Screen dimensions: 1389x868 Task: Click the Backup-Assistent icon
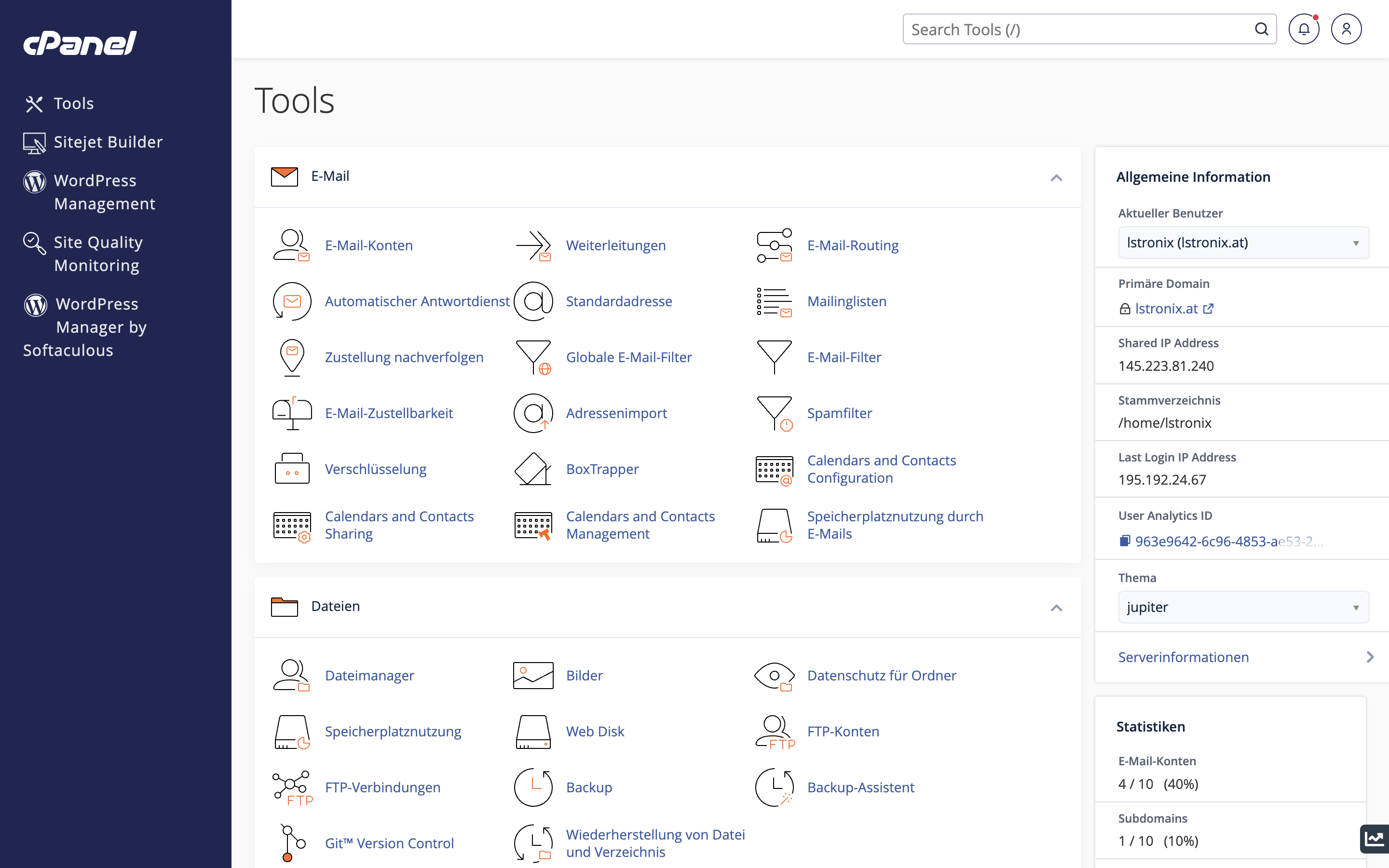tap(774, 787)
